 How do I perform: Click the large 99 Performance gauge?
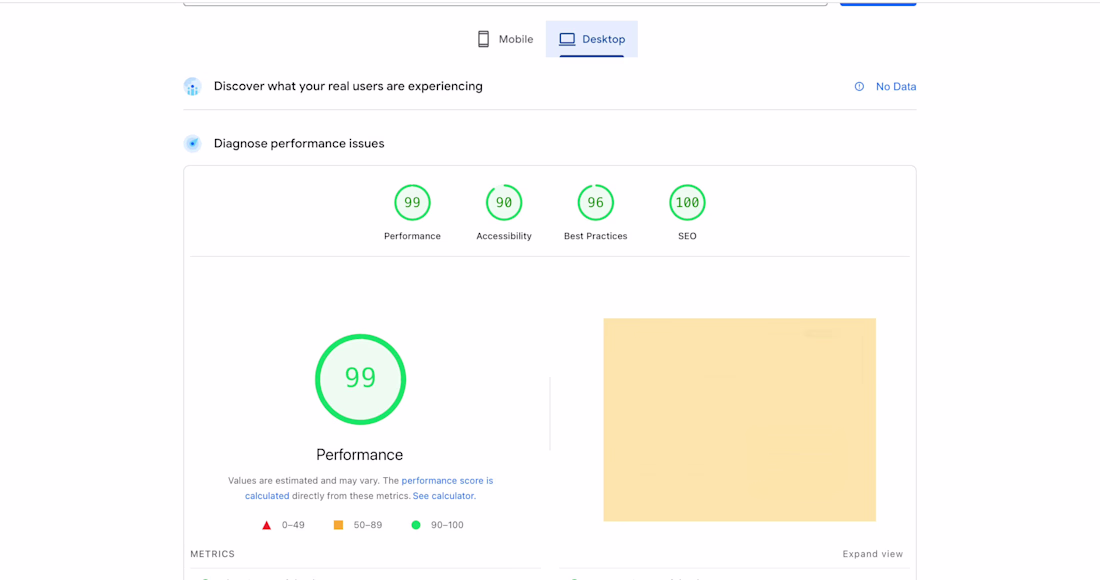tap(360, 379)
